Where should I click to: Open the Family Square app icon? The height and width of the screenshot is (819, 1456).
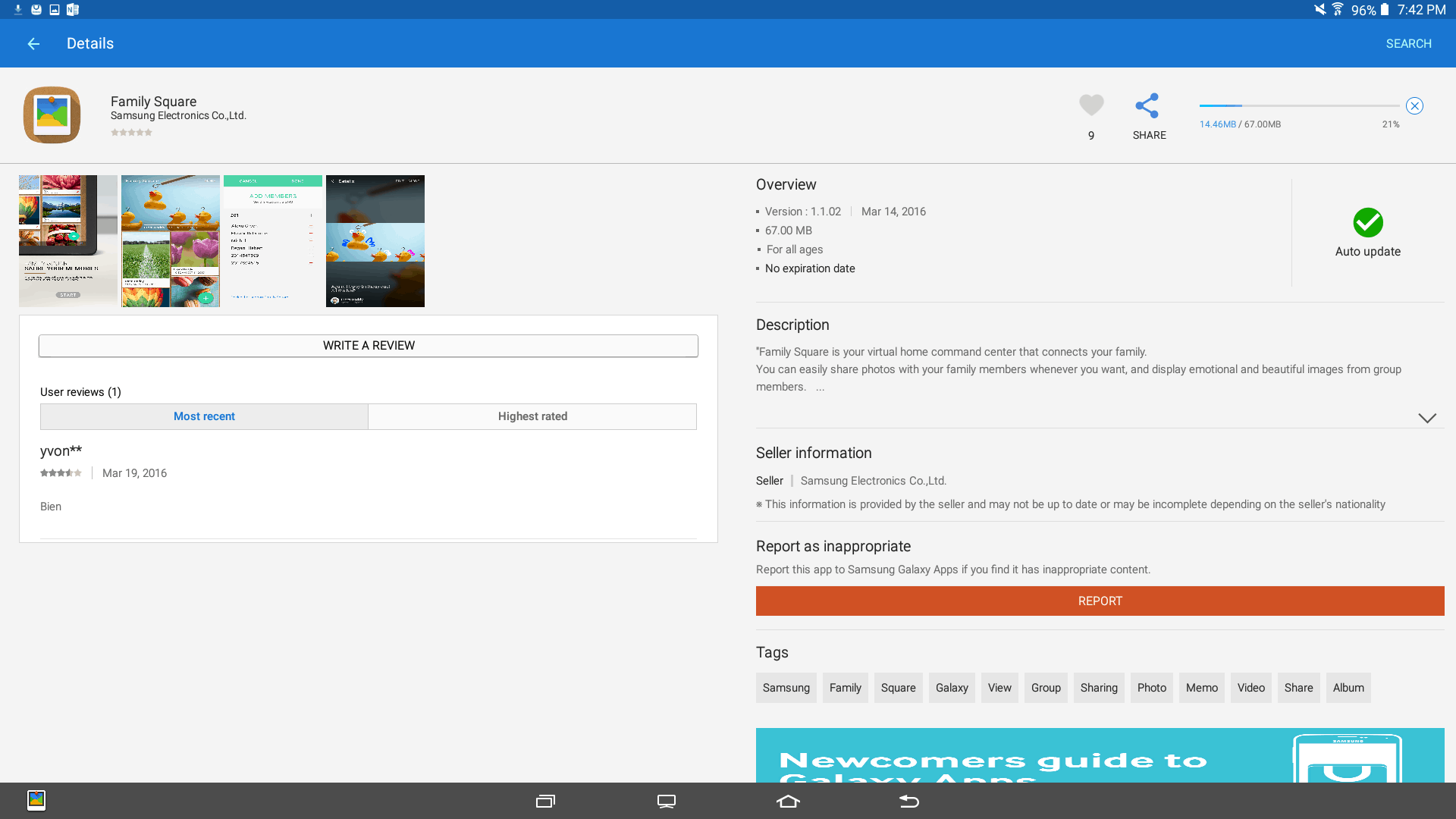pos(52,115)
